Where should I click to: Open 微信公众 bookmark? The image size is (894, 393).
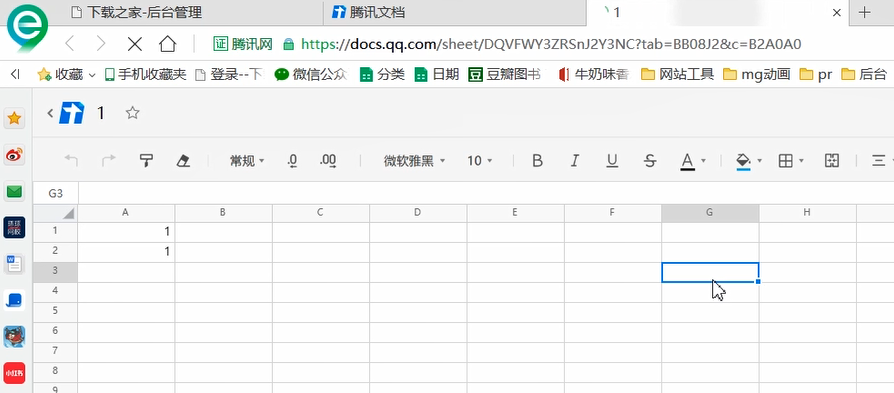[311, 74]
